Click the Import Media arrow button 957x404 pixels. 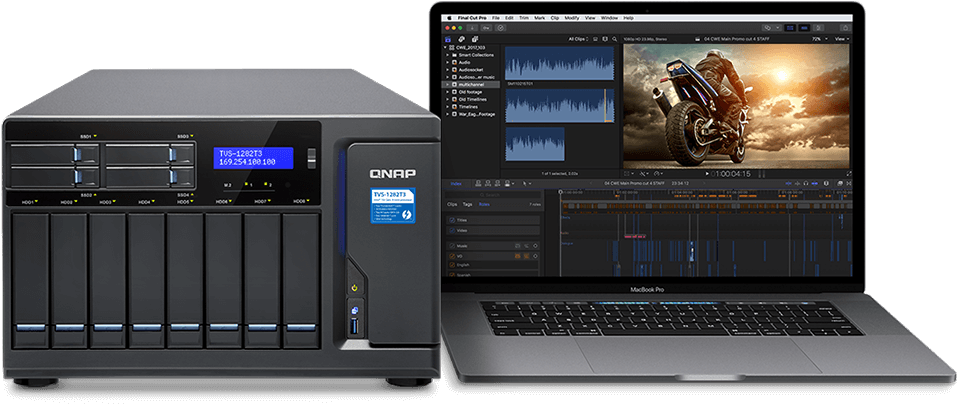pyautogui.click(x=472, y=28)
